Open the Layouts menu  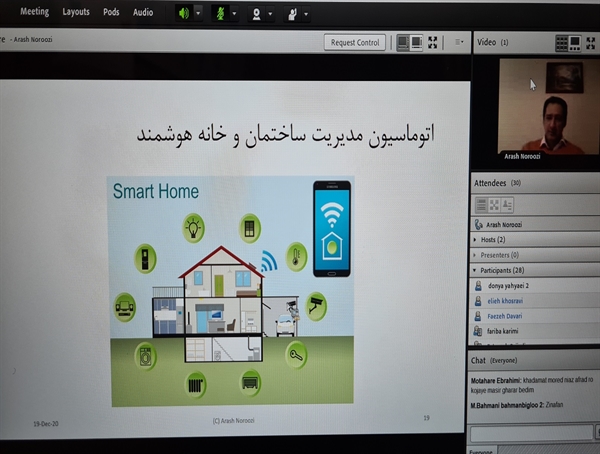tap(76, 12)
